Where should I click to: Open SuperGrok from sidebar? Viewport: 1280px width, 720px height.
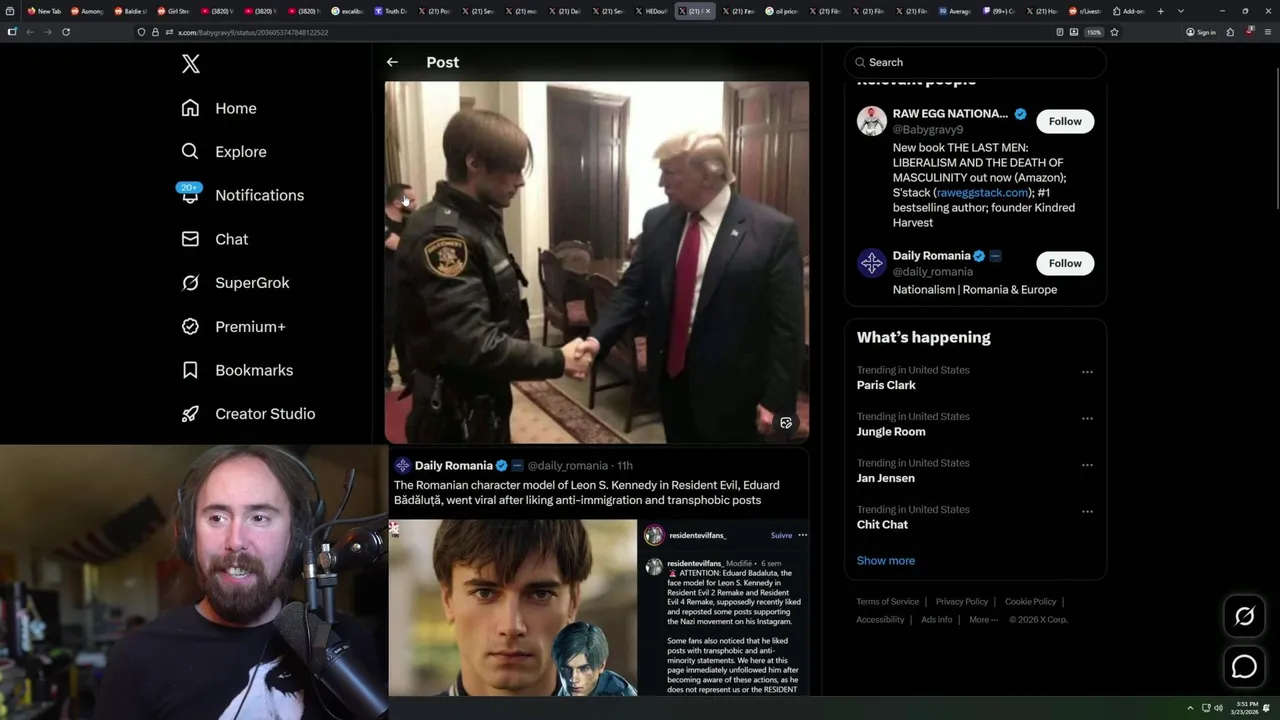click(235, 283)
